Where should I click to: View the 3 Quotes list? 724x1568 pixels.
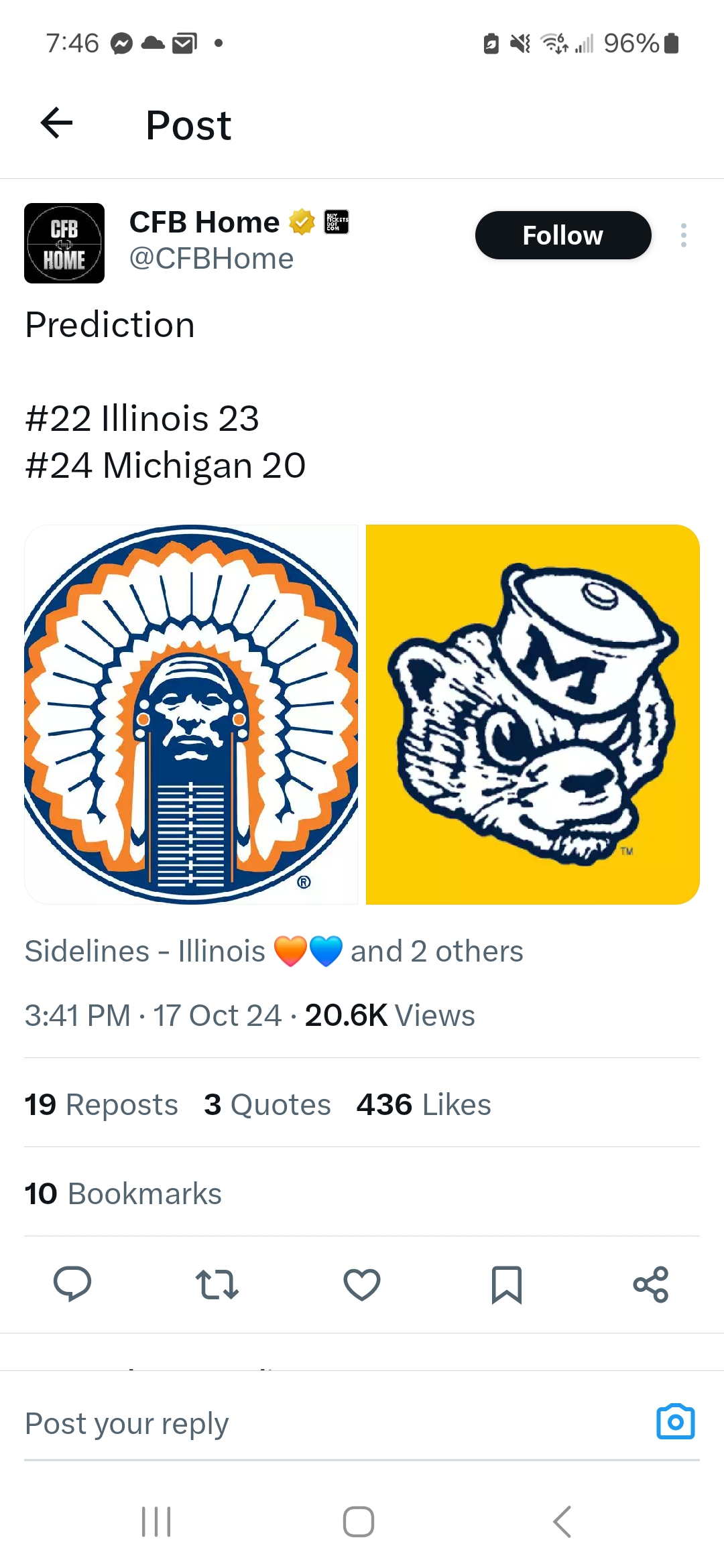(x=267, y=1104)
